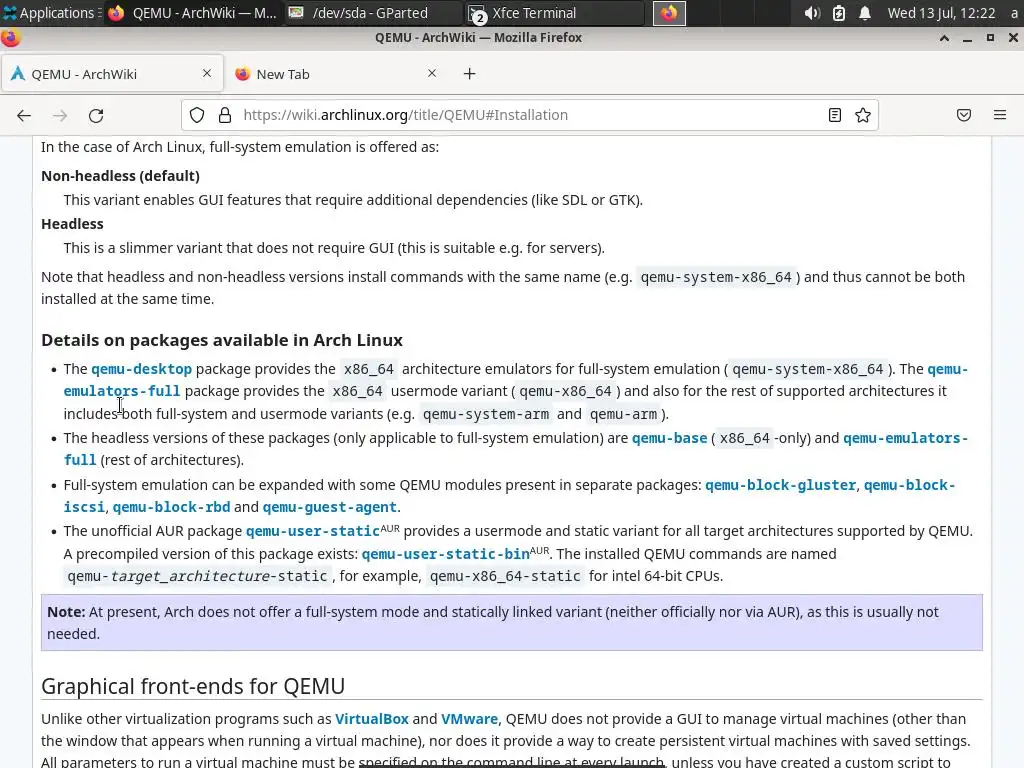Toggle reader view icon

click(x=835, y=116)
